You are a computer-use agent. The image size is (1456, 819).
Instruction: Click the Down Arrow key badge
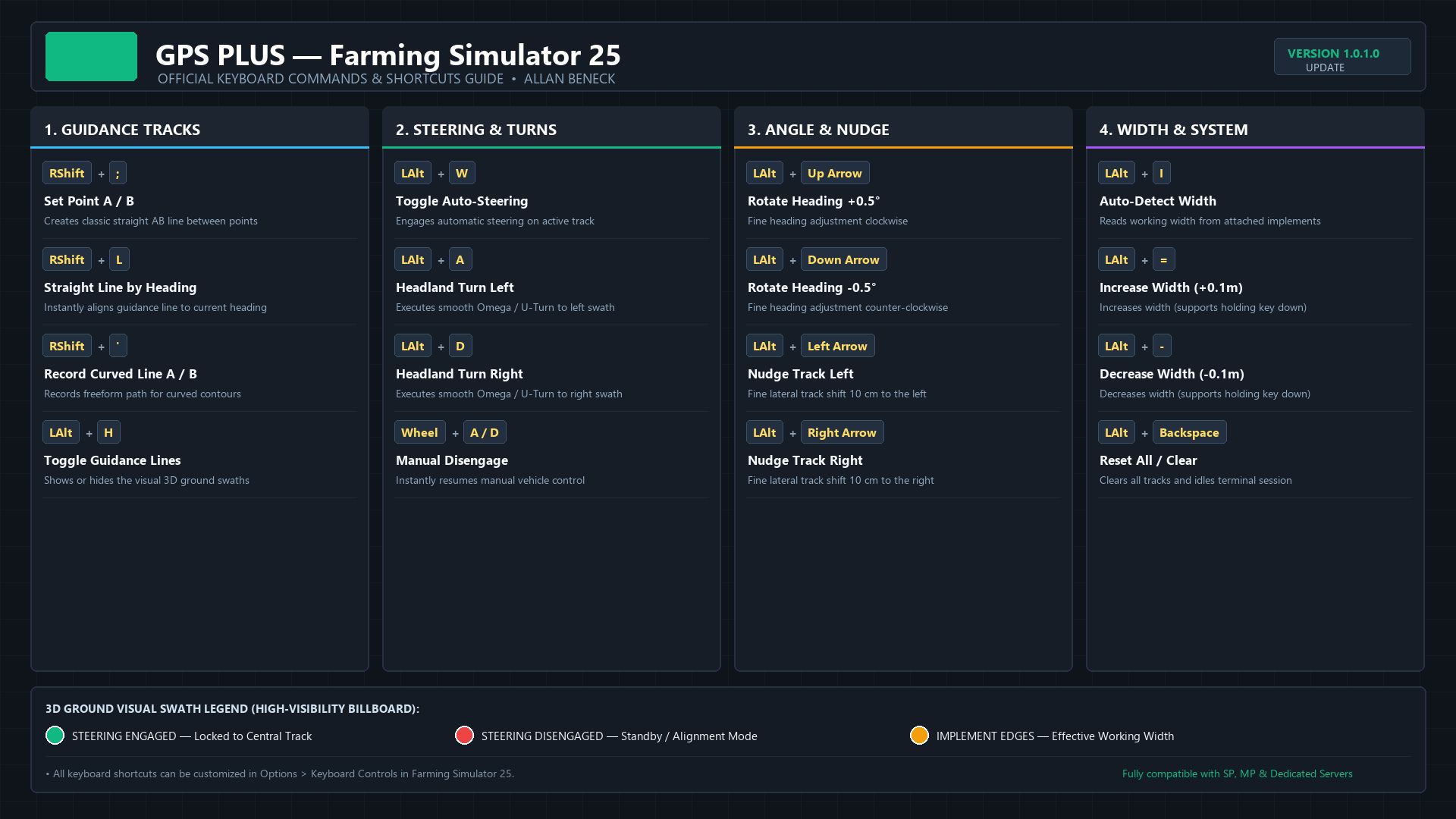point(843,259)
